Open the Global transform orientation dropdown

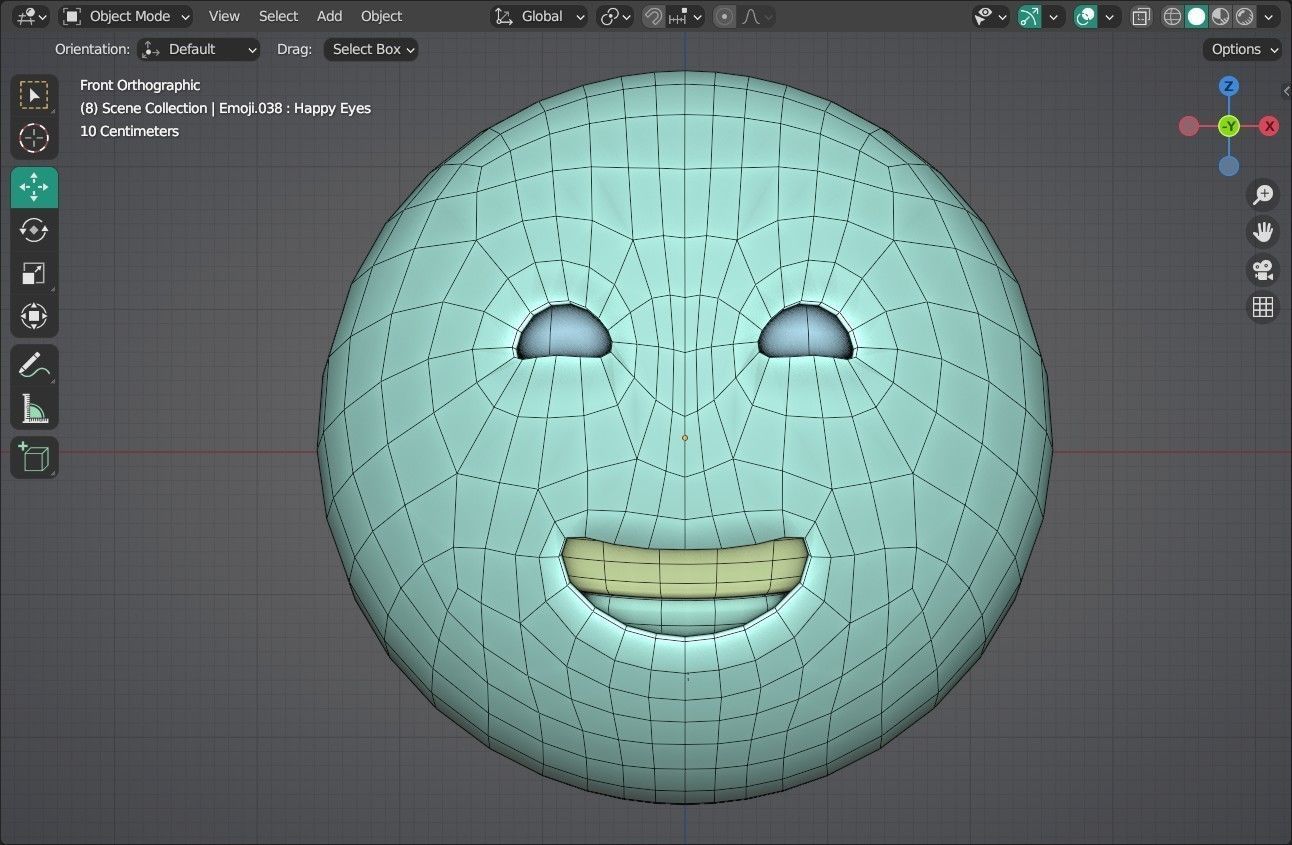click(540, 16)
